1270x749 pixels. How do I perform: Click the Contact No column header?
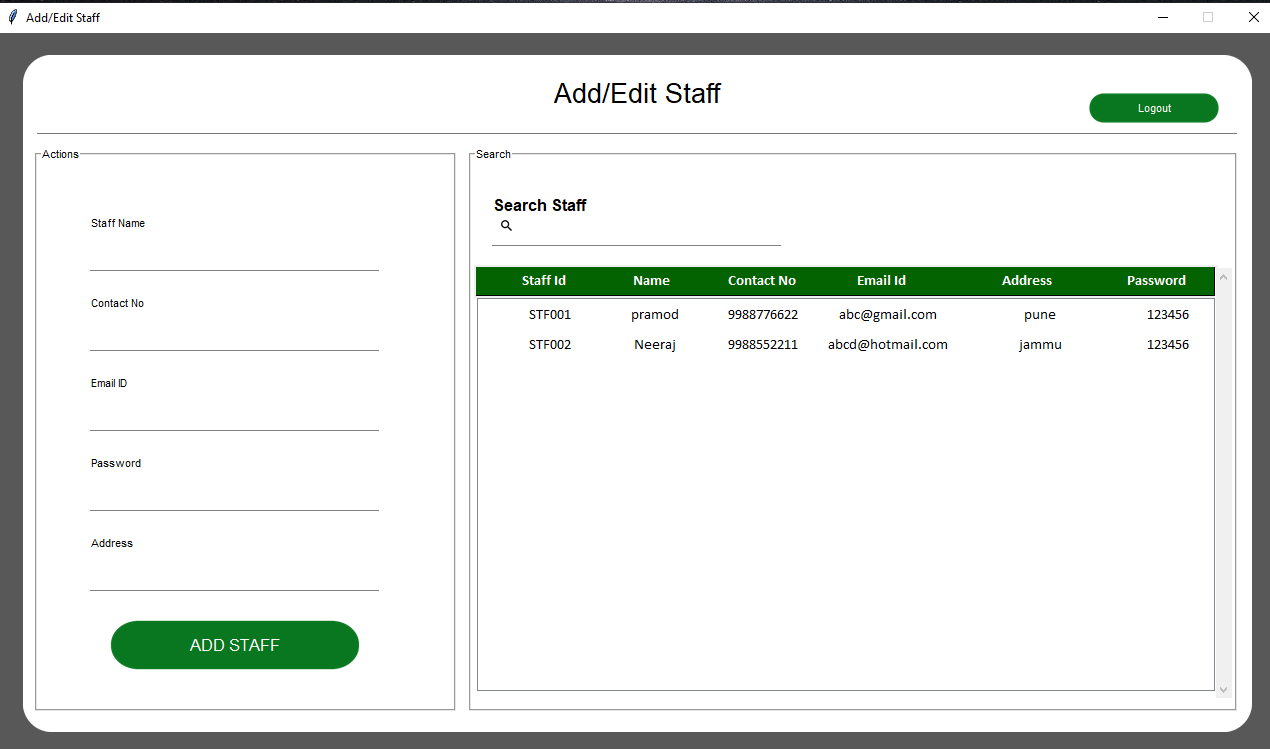pyautogui.click(x=761, y=281)
